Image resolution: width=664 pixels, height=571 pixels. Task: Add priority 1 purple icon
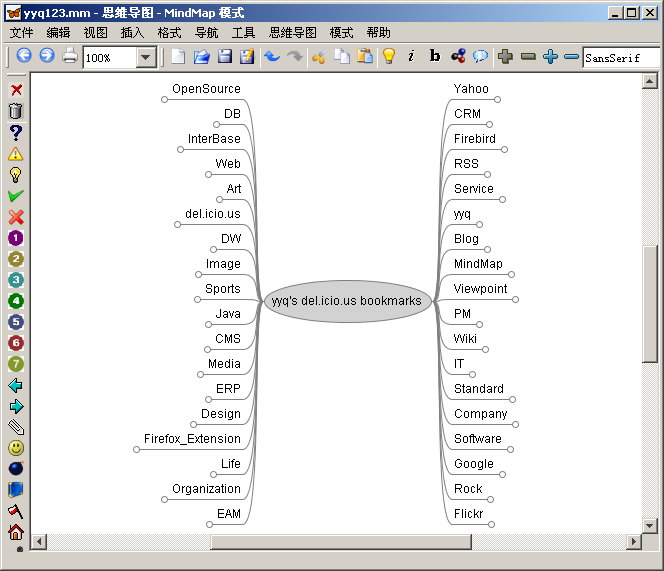click(16, 238)
